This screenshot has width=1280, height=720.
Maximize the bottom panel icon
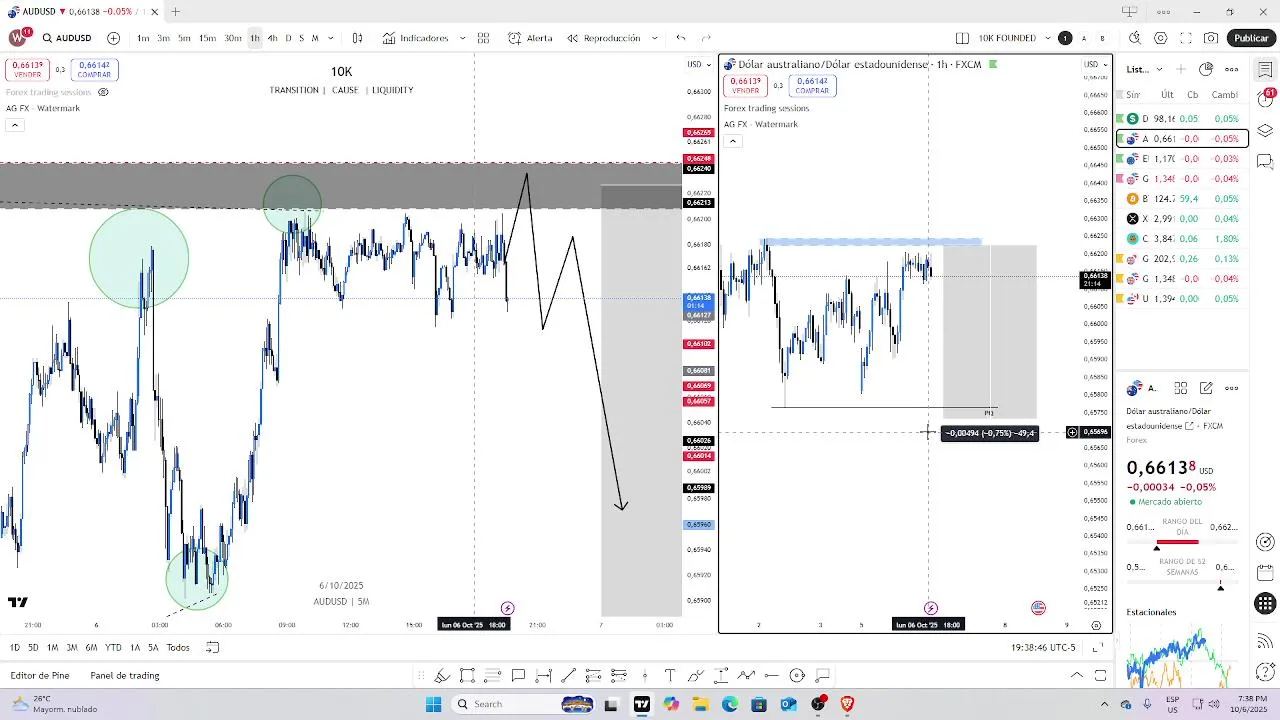pyautogui.click(x=1100, y=675)
